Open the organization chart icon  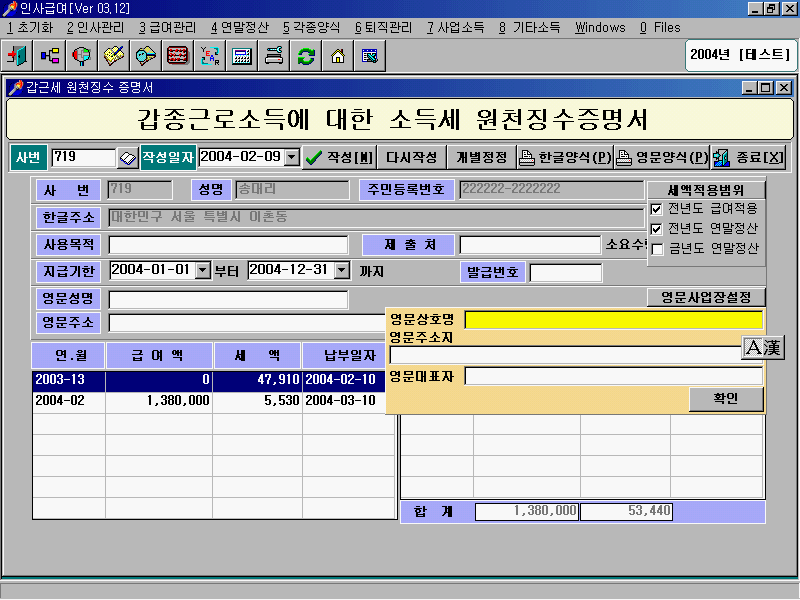tap(49, 56)
